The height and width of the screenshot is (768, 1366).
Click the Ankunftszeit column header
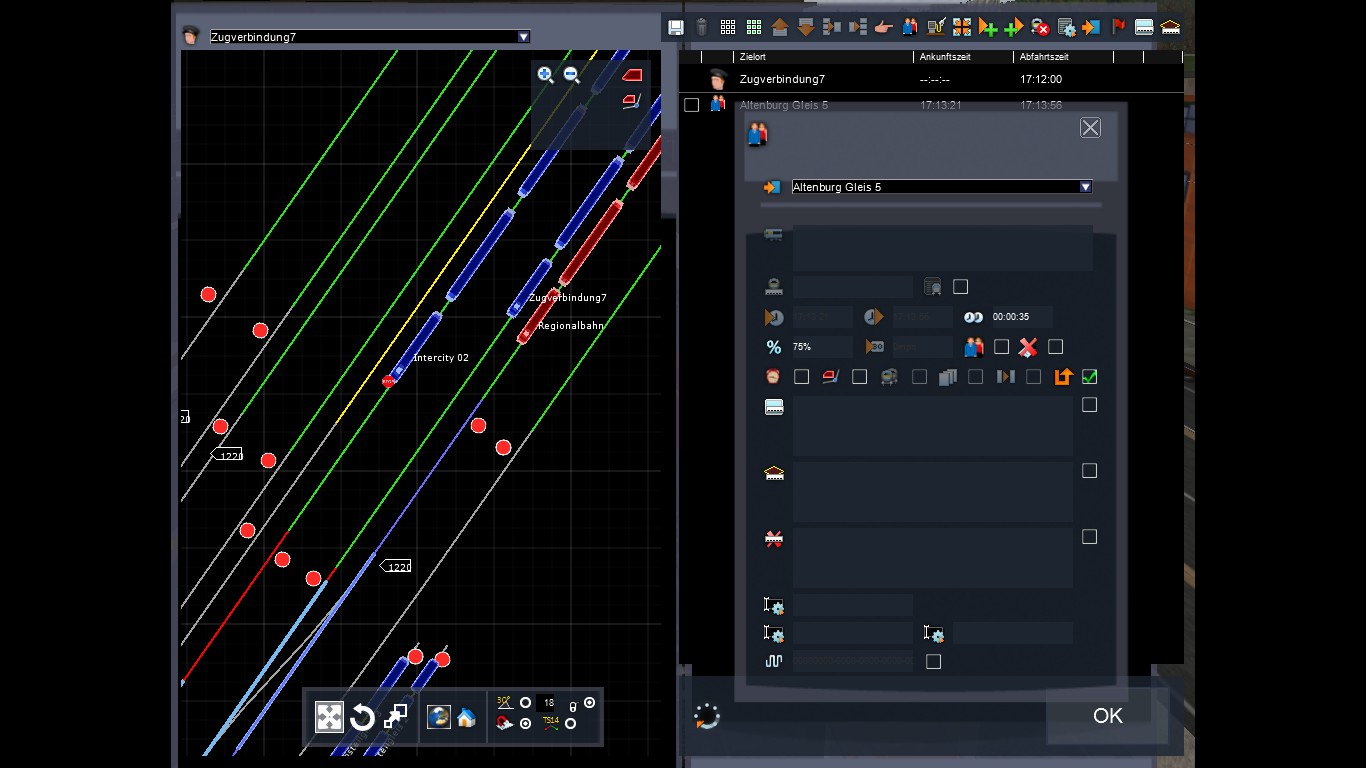pyautogui.click(x=945, y=57)
